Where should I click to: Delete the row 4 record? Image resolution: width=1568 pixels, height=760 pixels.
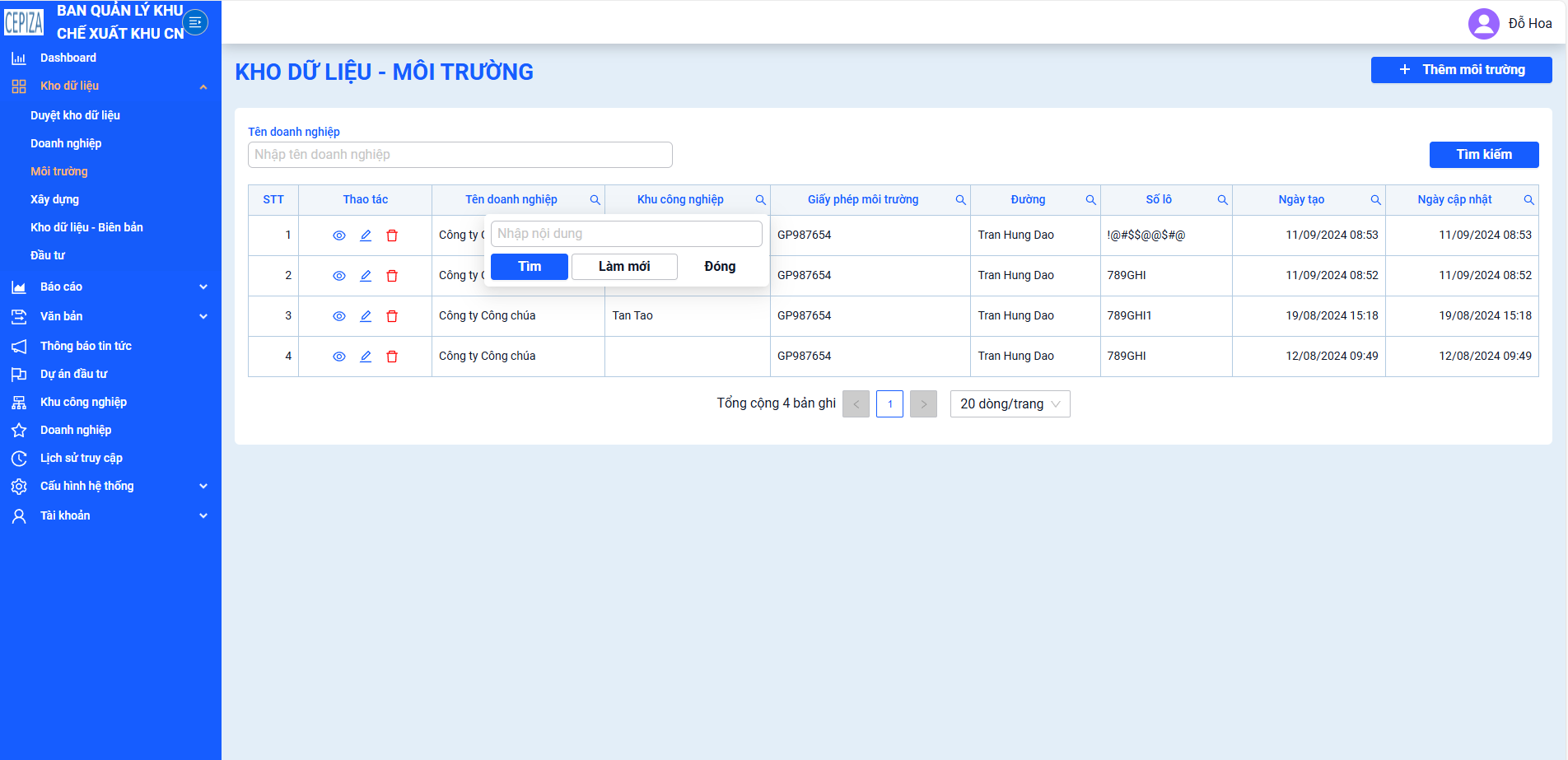pyautogui.click(x=392, y=357)
